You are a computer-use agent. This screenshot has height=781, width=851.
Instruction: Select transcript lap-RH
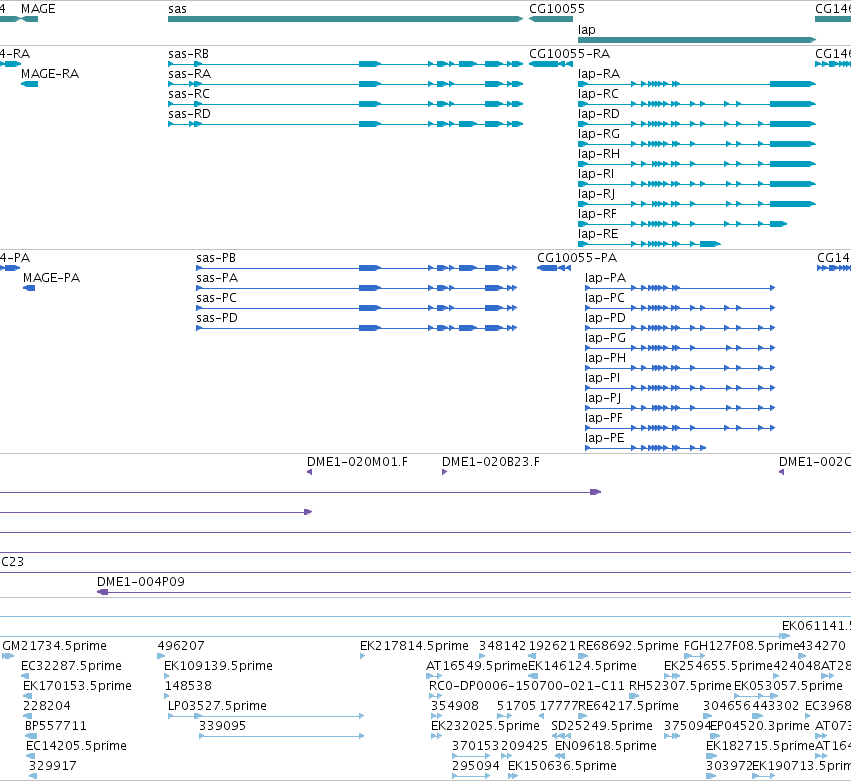[697, 164]
